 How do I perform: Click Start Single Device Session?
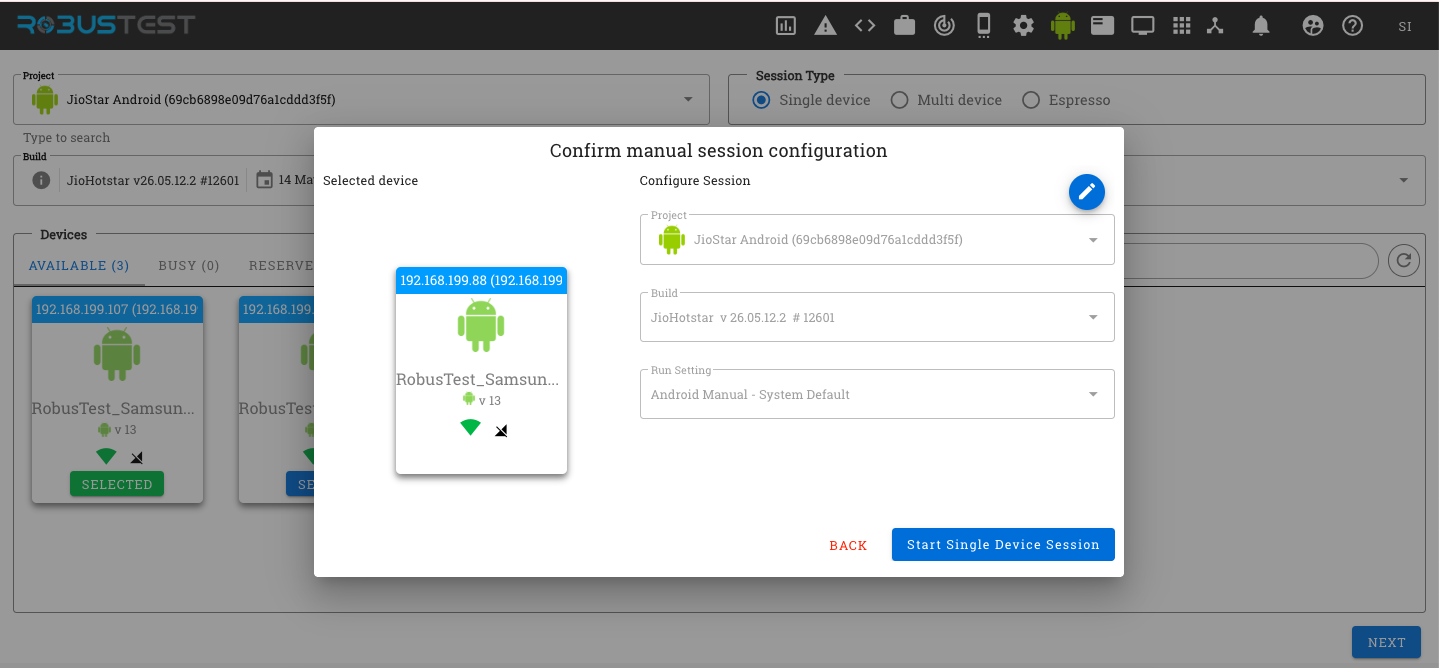click(x=1003, y=545)
